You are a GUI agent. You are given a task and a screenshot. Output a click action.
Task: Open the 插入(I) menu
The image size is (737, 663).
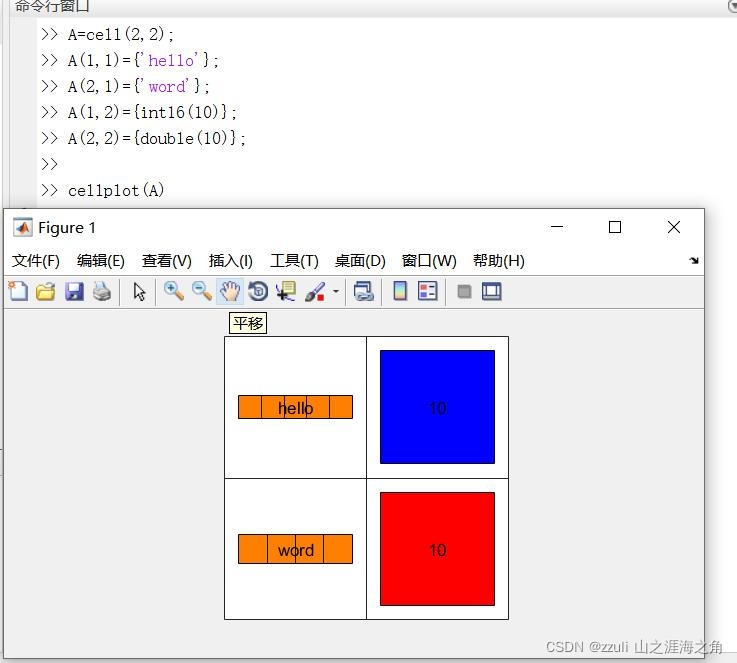pos(231,261)
